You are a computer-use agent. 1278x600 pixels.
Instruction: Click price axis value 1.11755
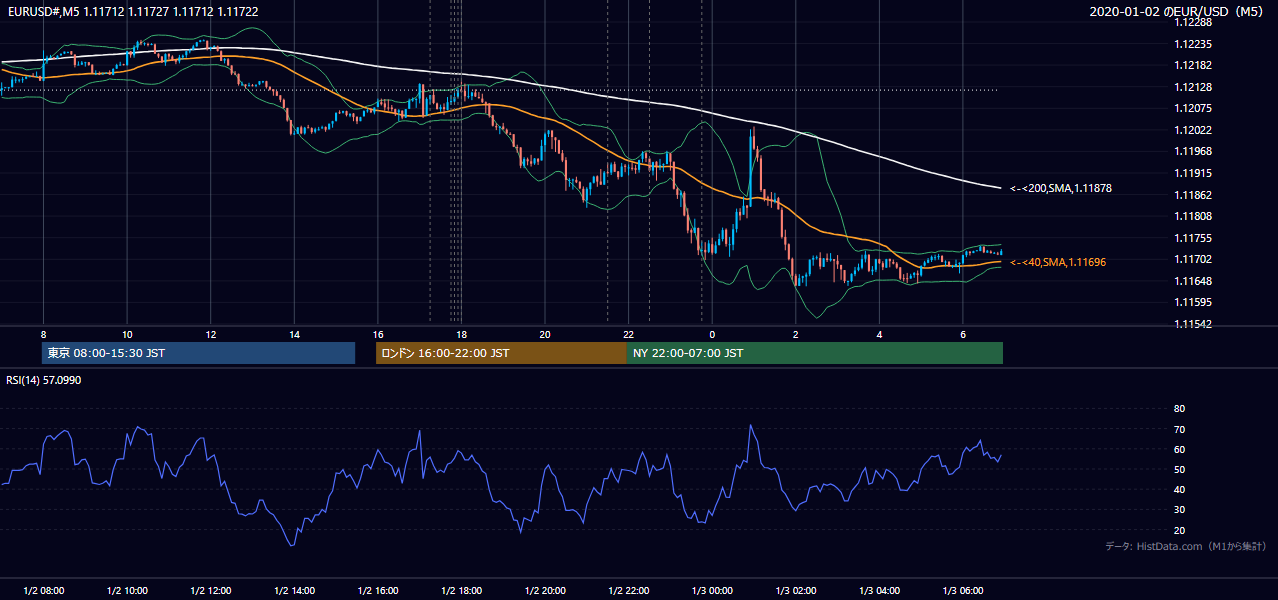(x=1194, y=238)
